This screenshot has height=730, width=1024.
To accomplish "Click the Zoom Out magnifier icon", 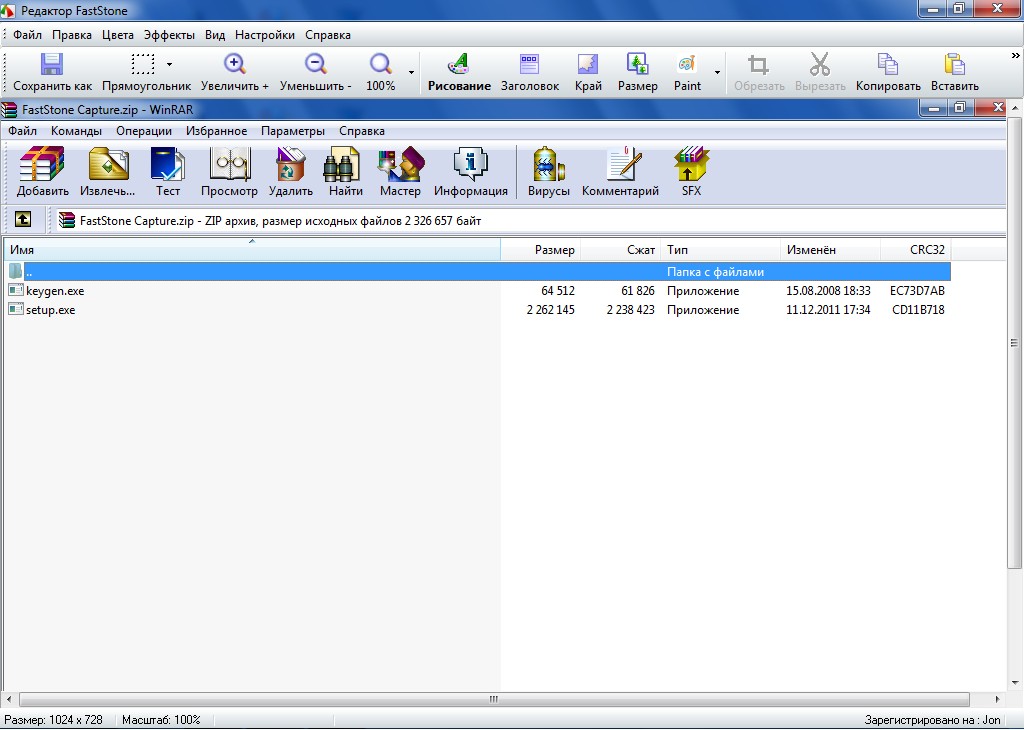I will [315, 65].
